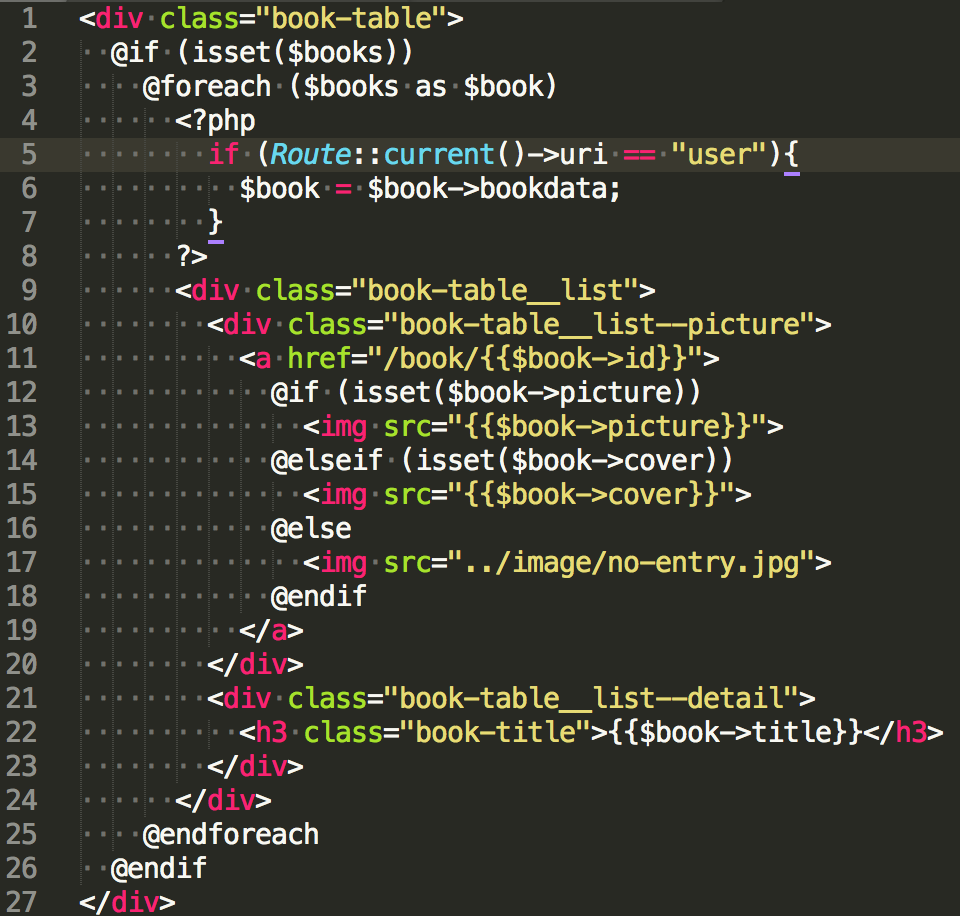Screen dimensions: 960x916
Task: Click the == comparison operator
Action: tap(639, 154)
